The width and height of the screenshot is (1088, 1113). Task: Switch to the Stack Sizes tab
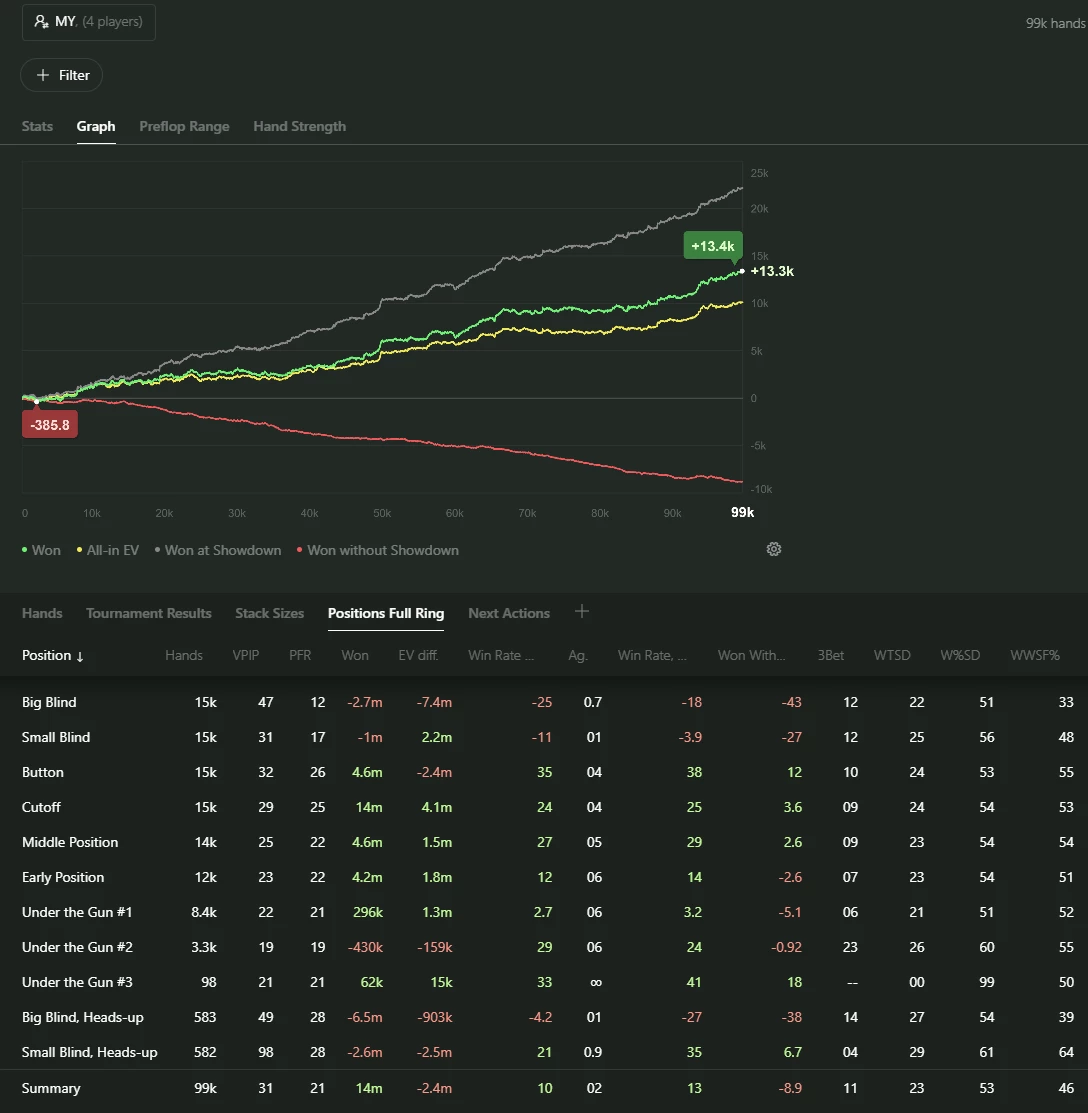(x=270, y=613)
